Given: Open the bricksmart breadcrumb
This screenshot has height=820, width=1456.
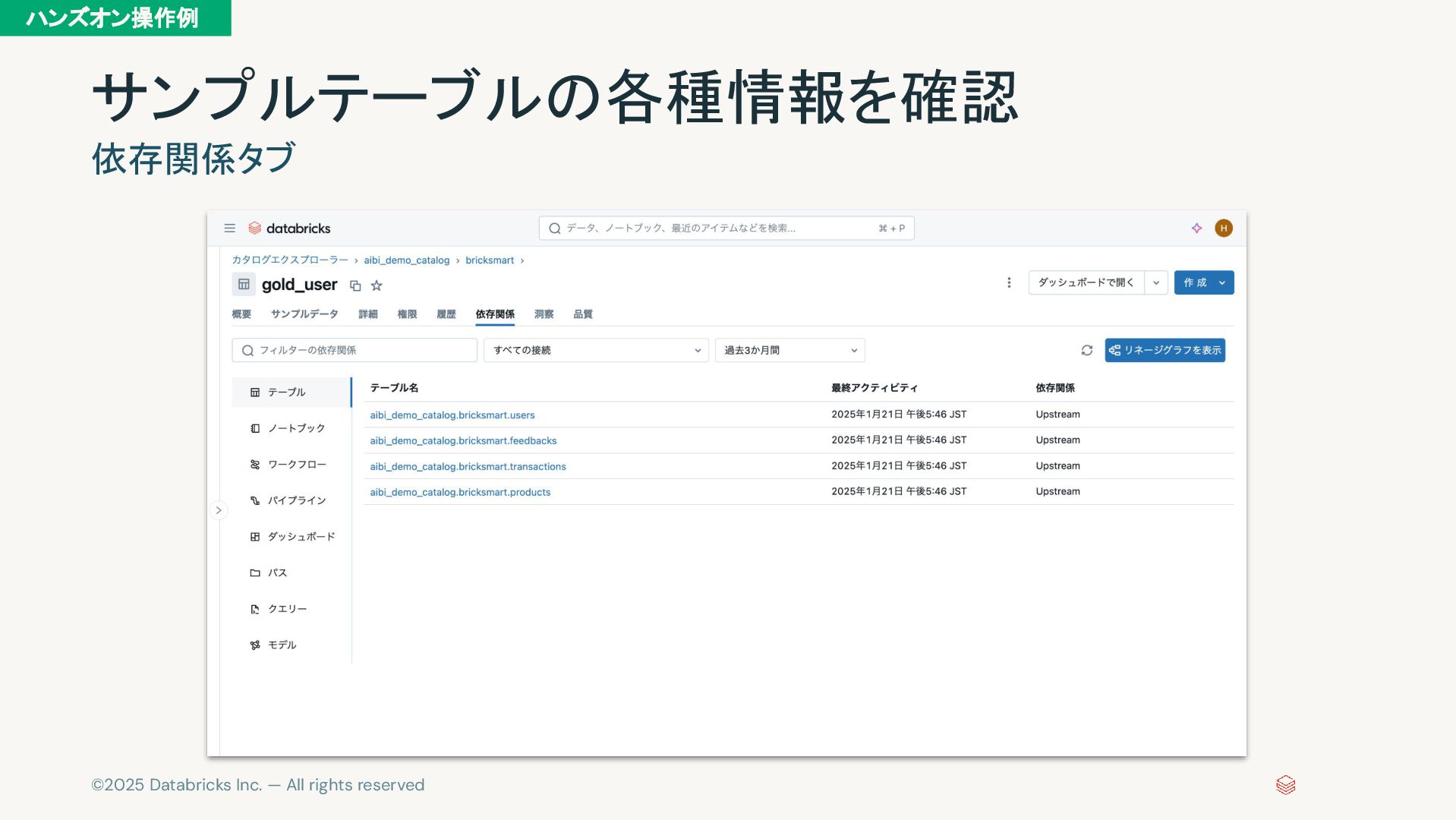Looking at the screenshot, I should pos(490,260).
